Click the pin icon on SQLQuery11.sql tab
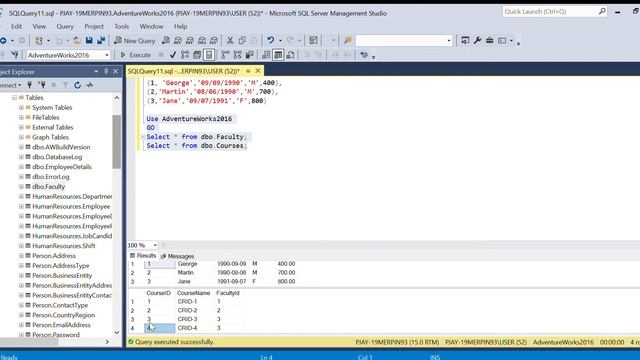 click(248, 71)
